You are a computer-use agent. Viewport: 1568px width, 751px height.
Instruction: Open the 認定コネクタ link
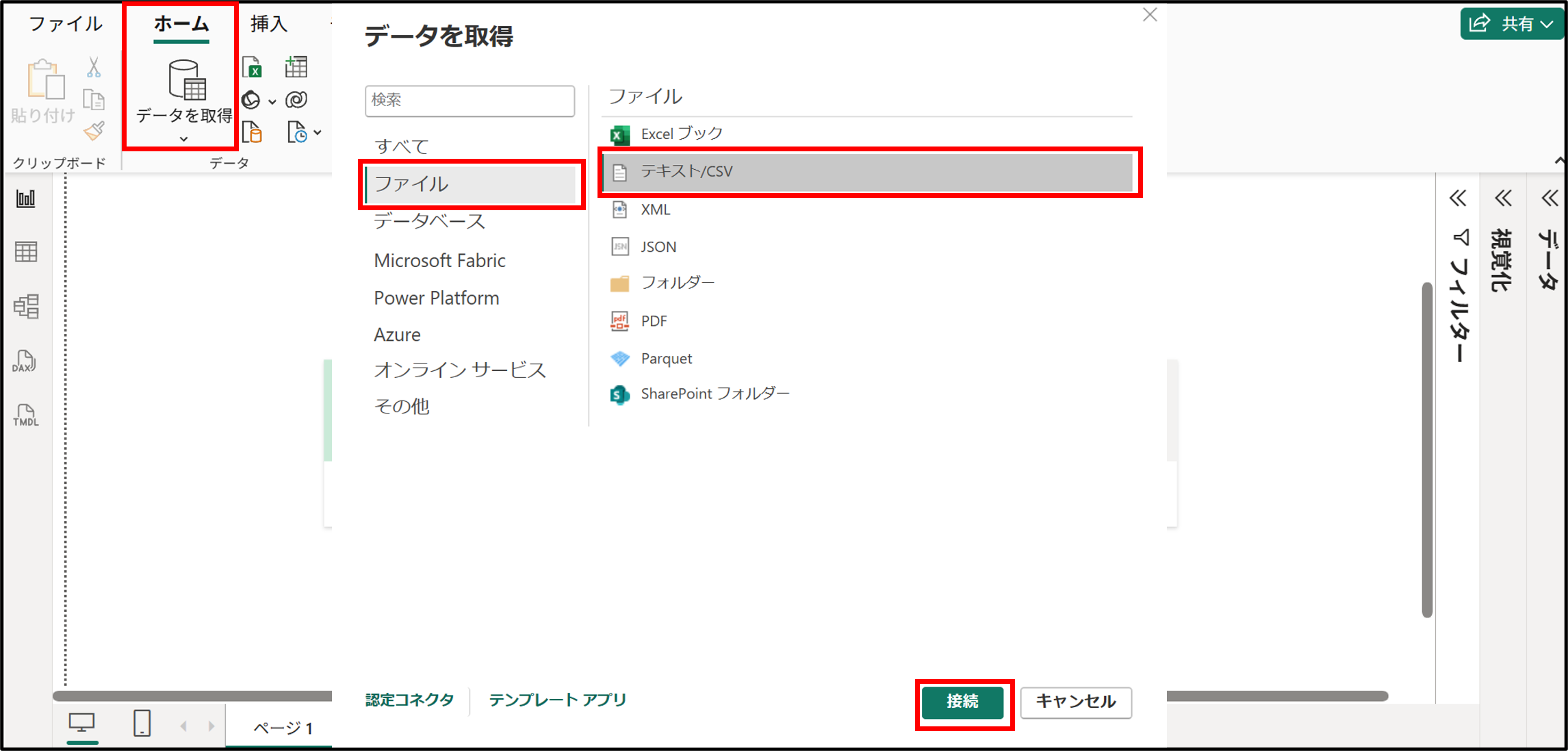click(409, 700)
